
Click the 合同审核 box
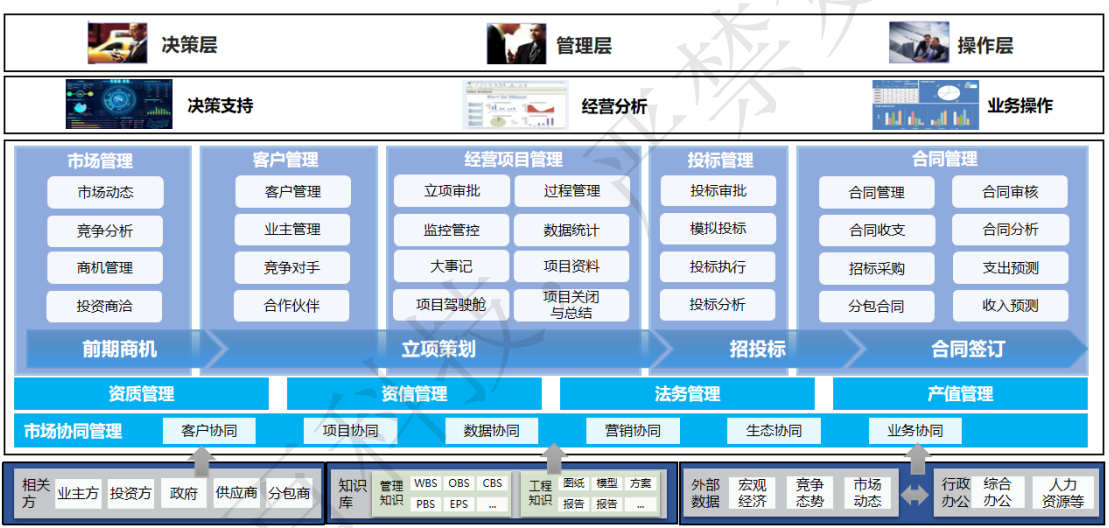click(x=1010, y=192)
